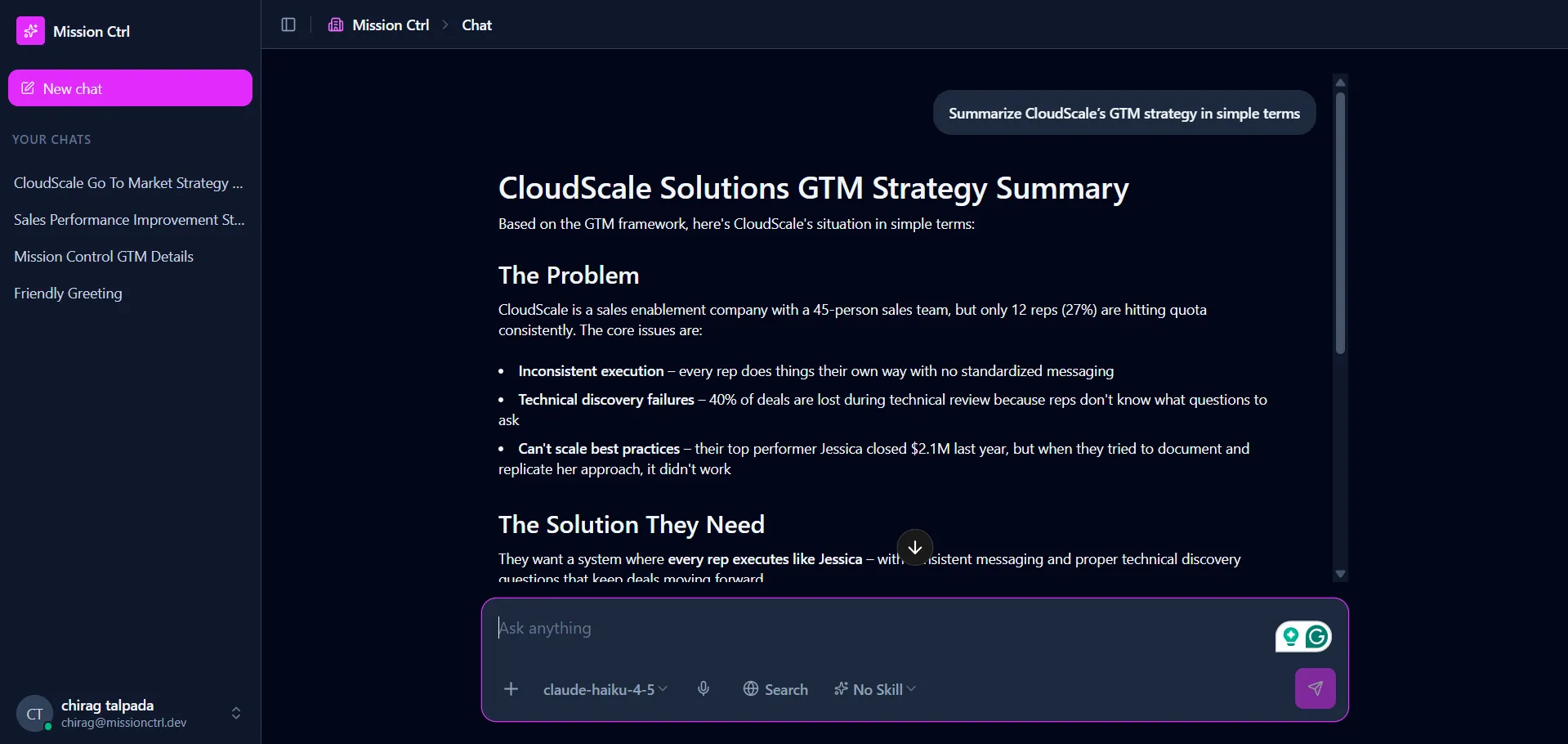Click the Mission Ctrl sparkle logo in sidebar
This screenshot has height=744, width=1568.
click(31, 31)
